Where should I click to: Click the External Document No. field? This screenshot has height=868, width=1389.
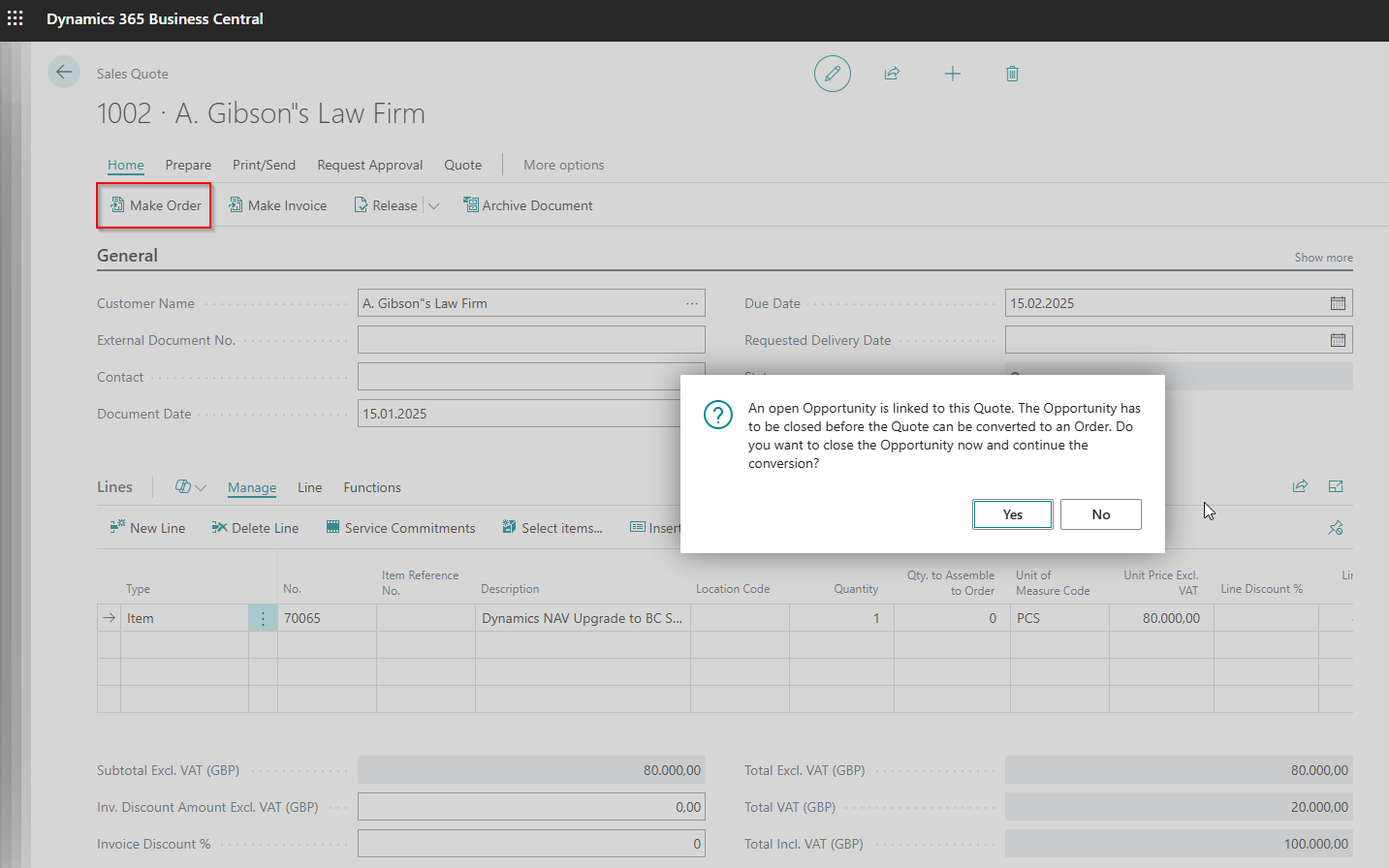[531, 340]
